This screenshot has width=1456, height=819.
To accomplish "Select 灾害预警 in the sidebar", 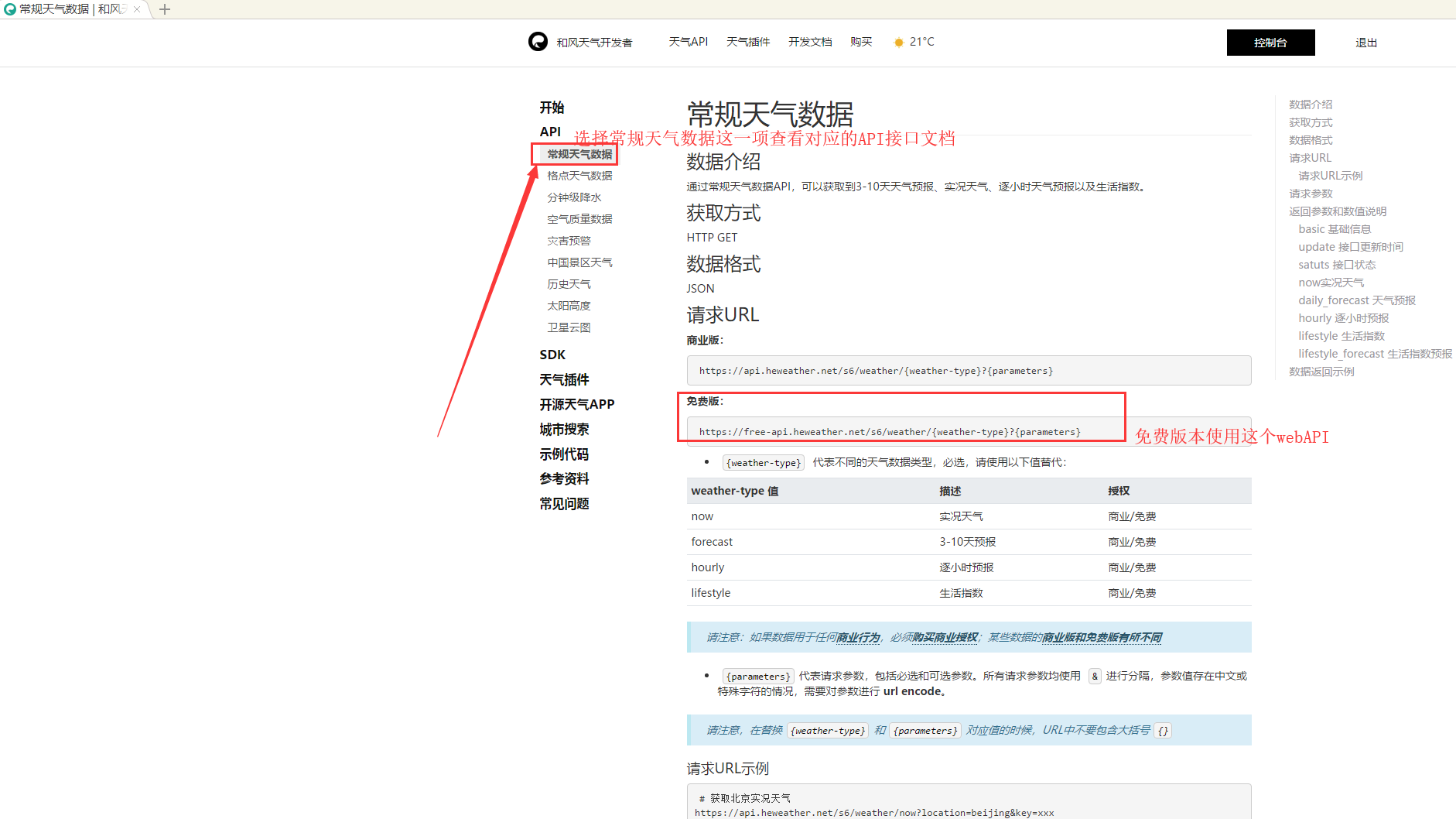I will 569,241.
